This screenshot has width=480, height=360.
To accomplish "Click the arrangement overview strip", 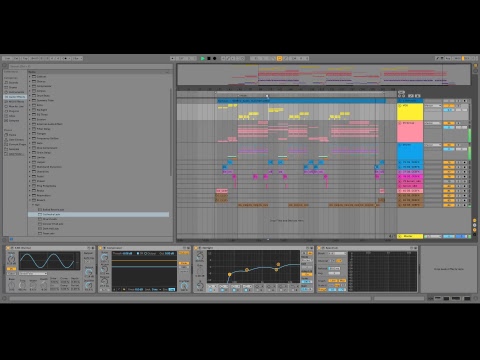I will (323, 75).
